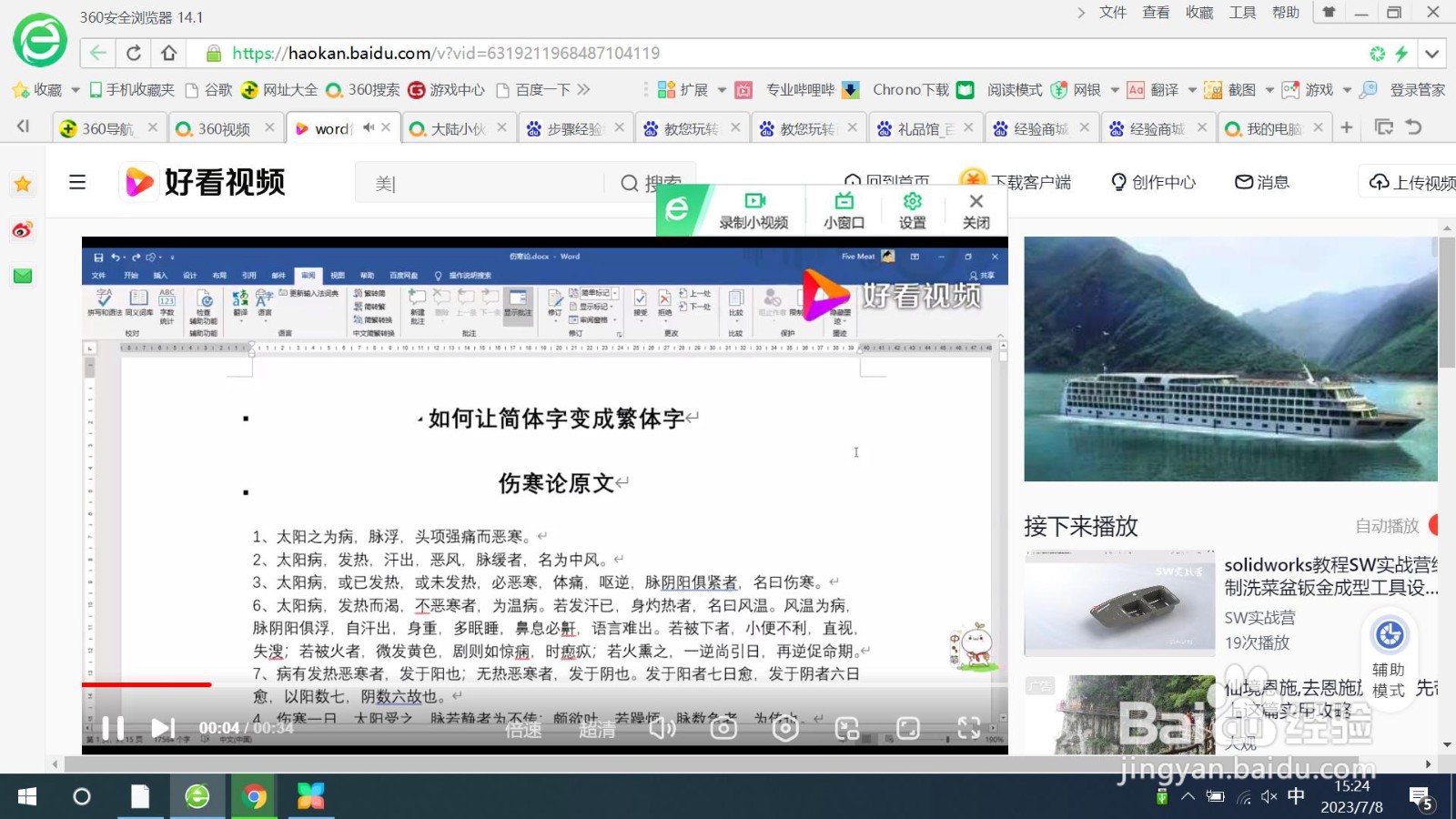Toggle the 自动播放 autoplay switch
This screenshot has height=819, width=1456.
pos(1433,525)
